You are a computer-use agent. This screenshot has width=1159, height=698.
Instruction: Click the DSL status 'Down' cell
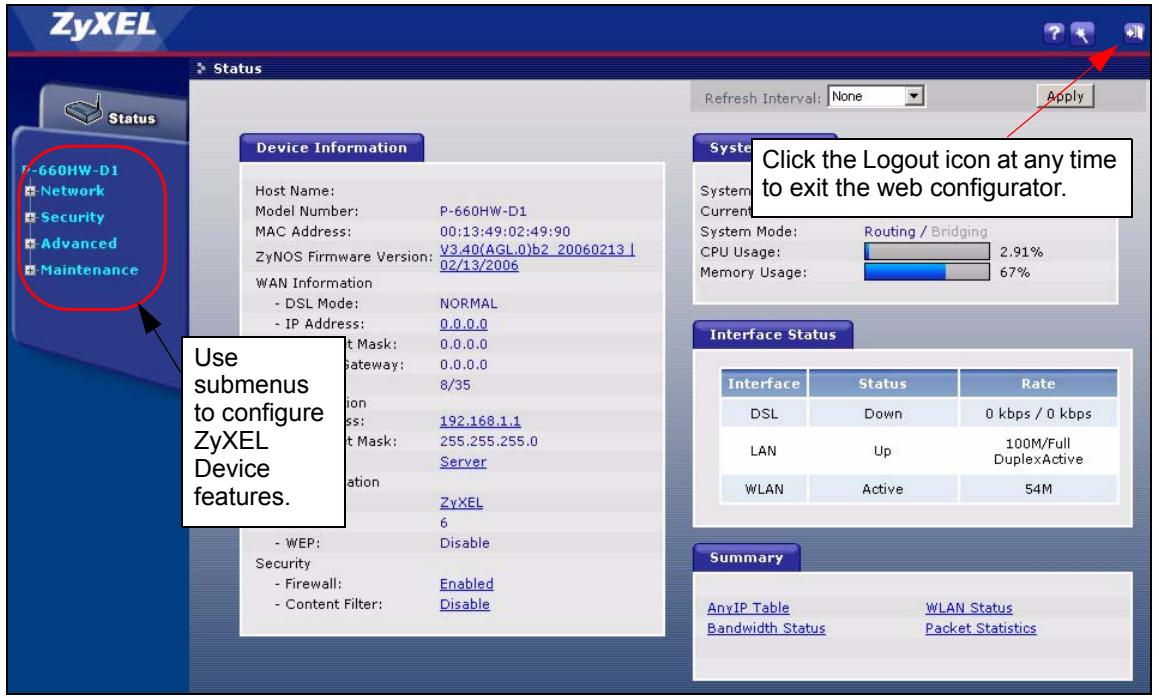[883, 414]
